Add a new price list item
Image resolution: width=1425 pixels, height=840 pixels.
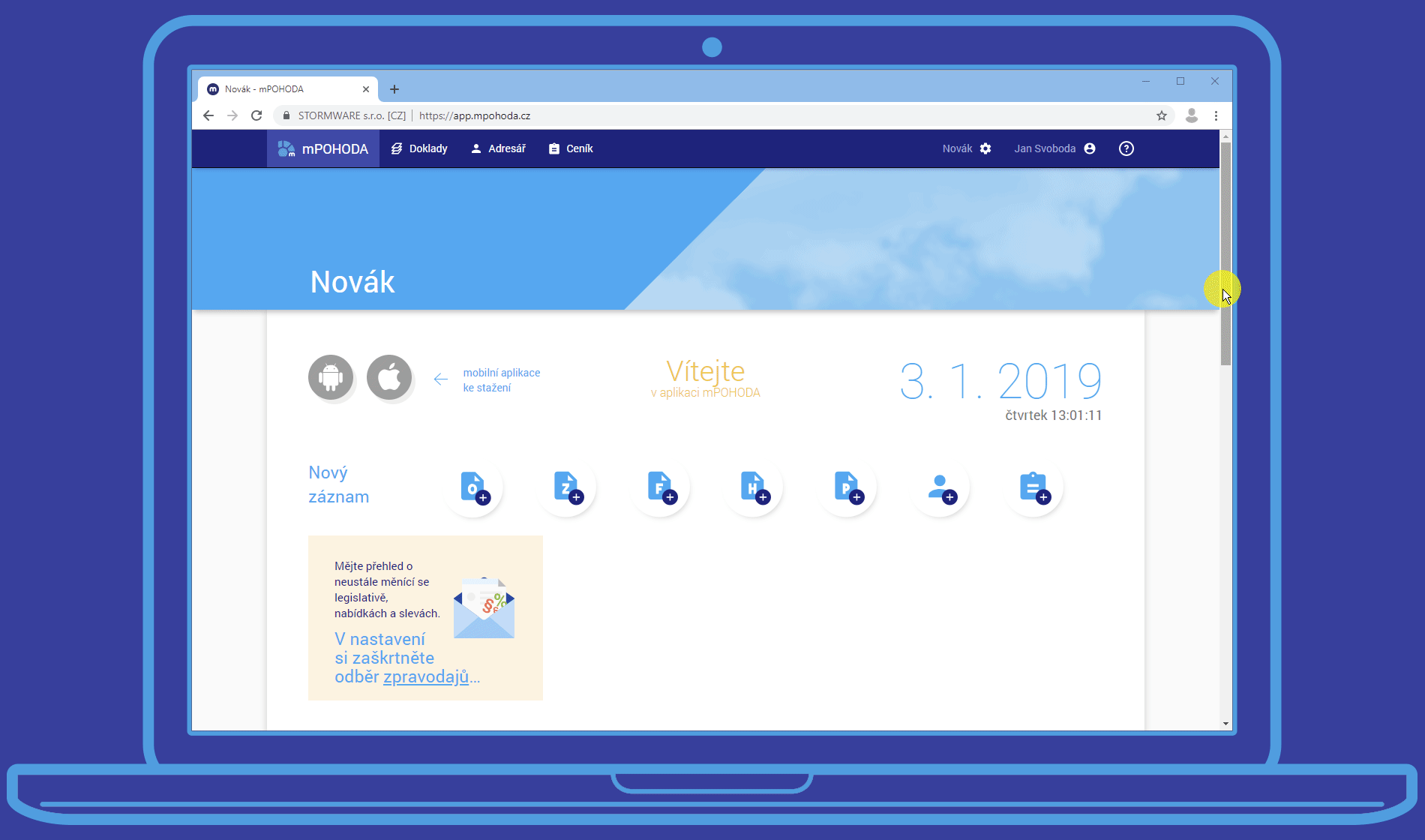coord(1034,487)
